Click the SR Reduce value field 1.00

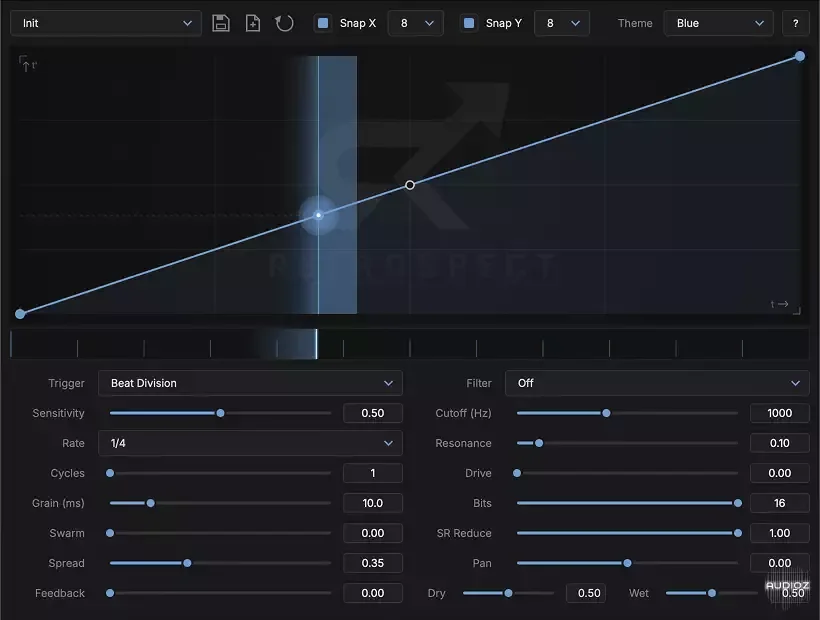[780, 533]
